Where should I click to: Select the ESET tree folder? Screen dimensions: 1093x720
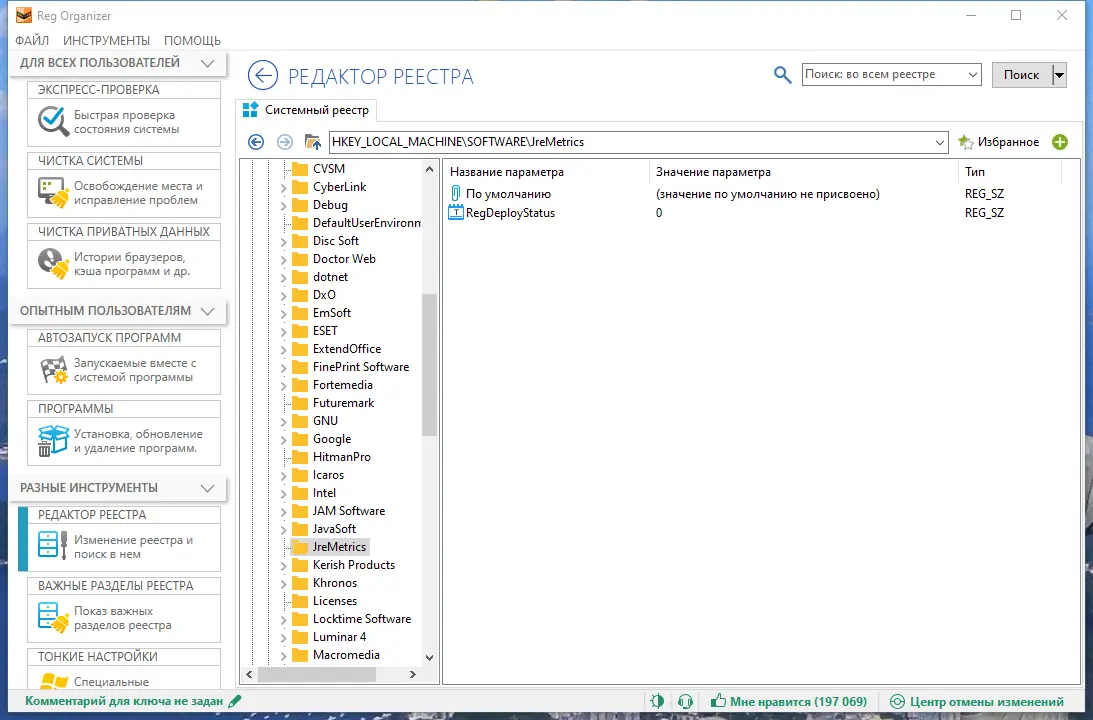325,330
